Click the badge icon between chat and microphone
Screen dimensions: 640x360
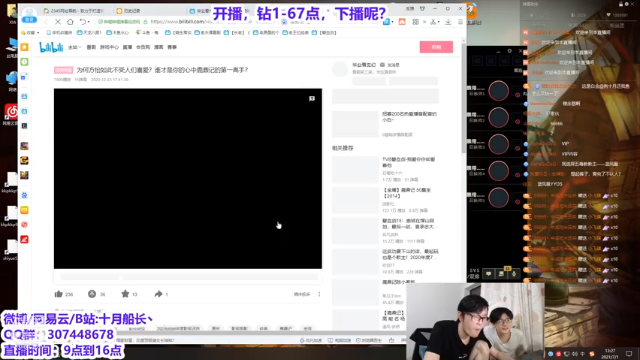(502, 273)
